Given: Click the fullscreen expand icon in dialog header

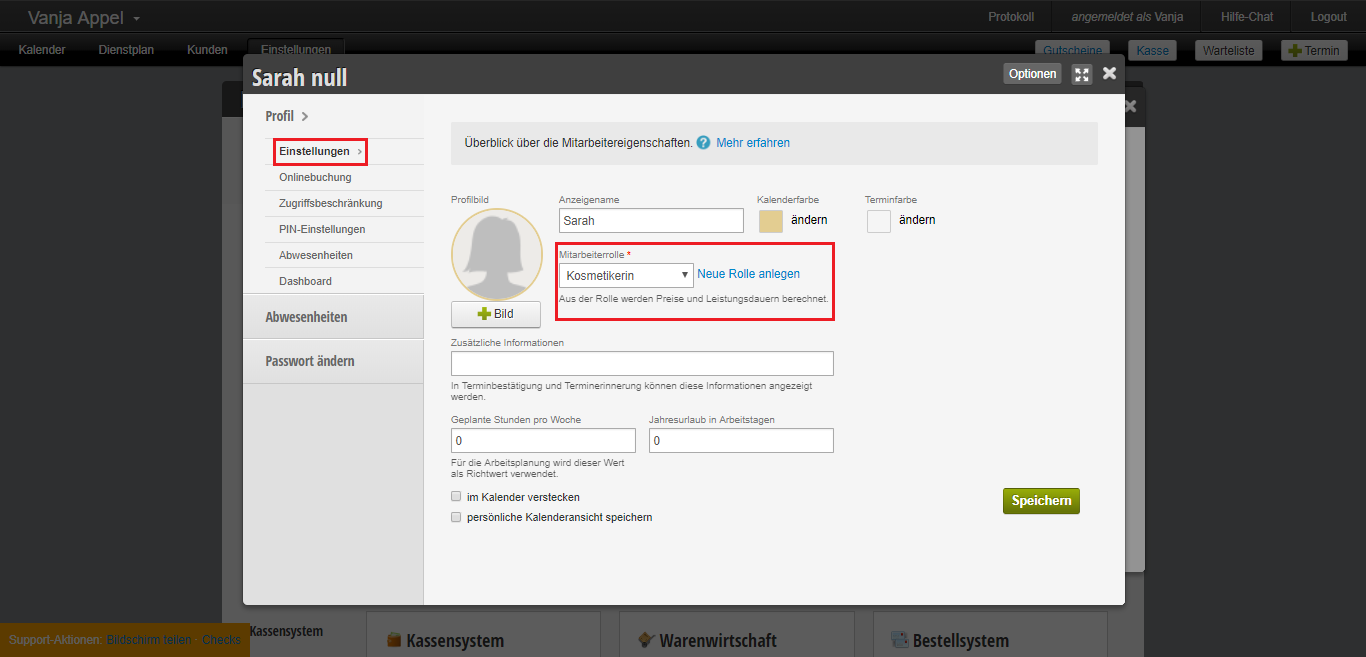Looking at the screenshot, I should point(1081,74).
